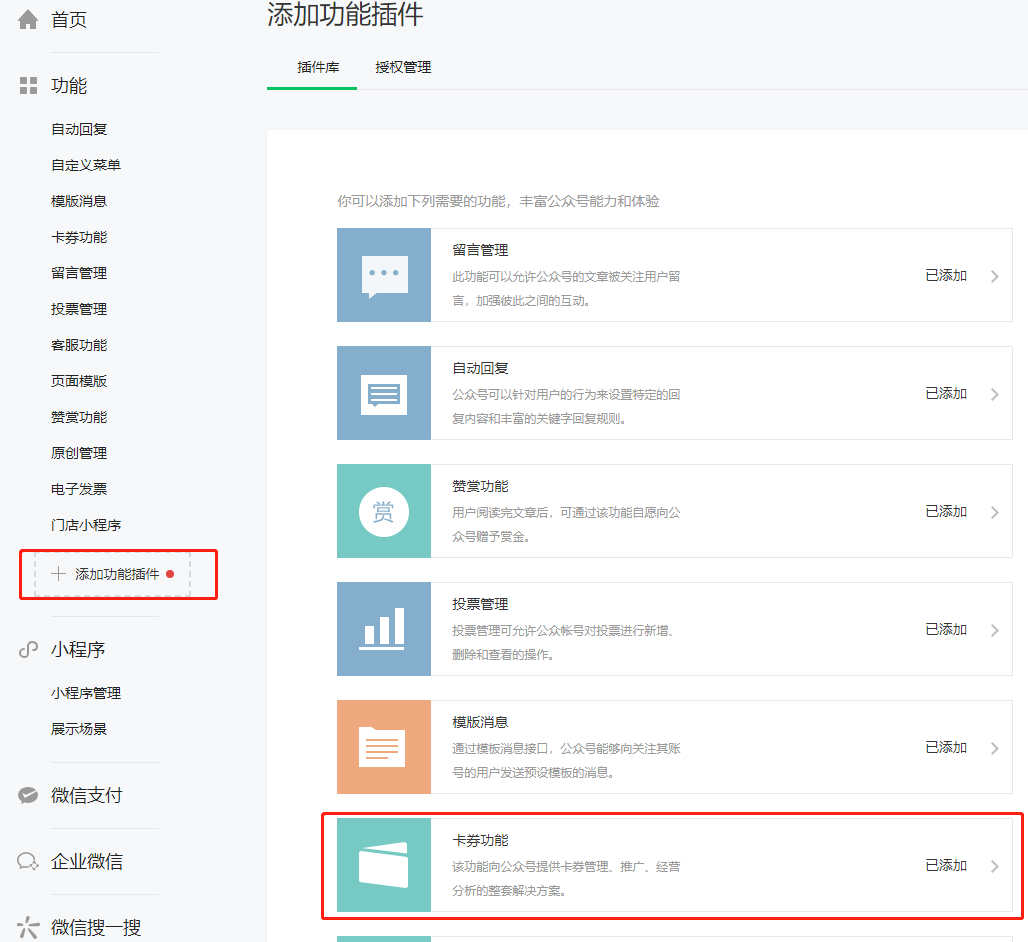Click the 模版消息 orange folder icon
The image size is (1028, 942).
coord(383,747)
